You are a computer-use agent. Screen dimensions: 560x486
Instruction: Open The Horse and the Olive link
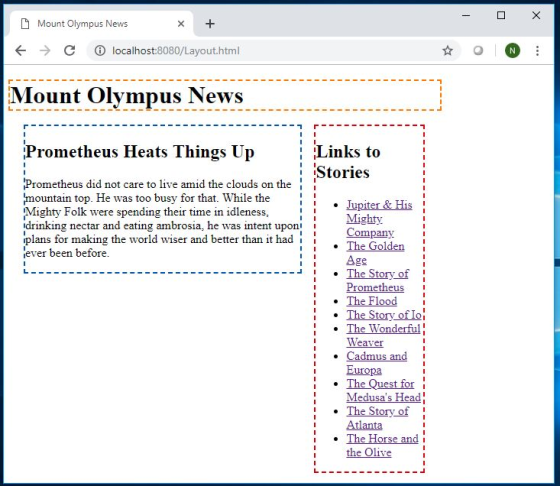(x=382, y=445)
